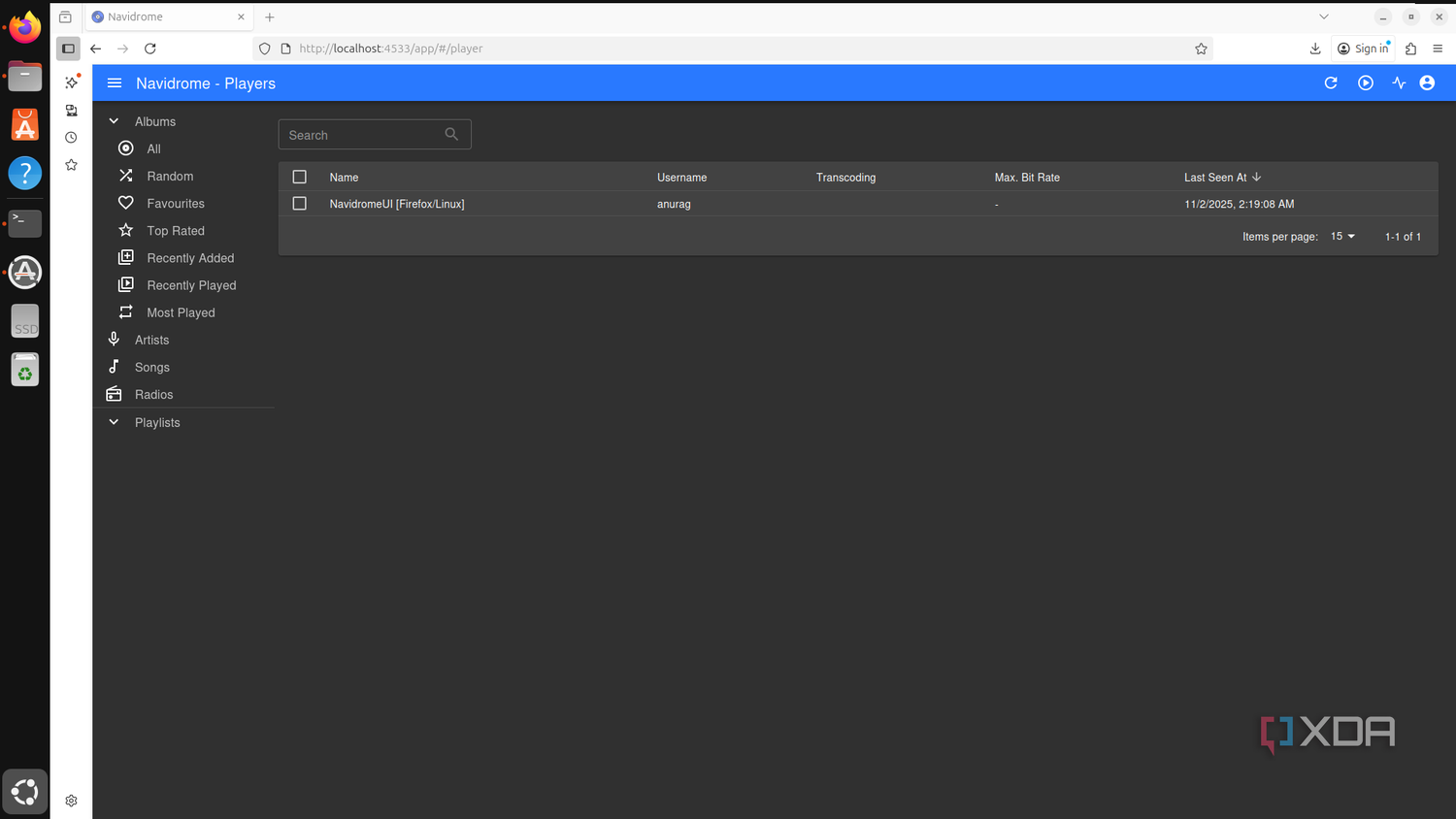Open the Firefox list all tabs dropdown
This screenshot has height=819, width=1456.
[x=1323, y=16]
